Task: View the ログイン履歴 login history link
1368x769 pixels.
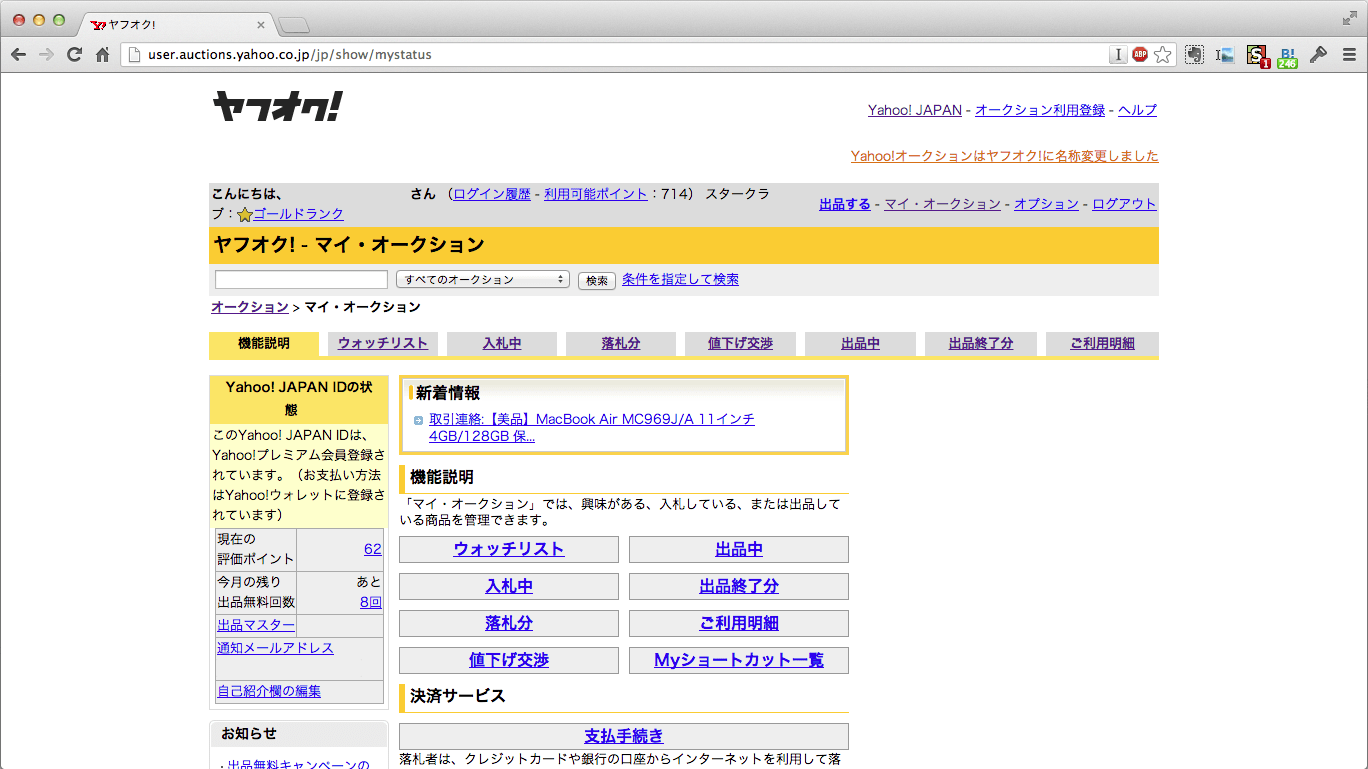Action: [492, 194]
